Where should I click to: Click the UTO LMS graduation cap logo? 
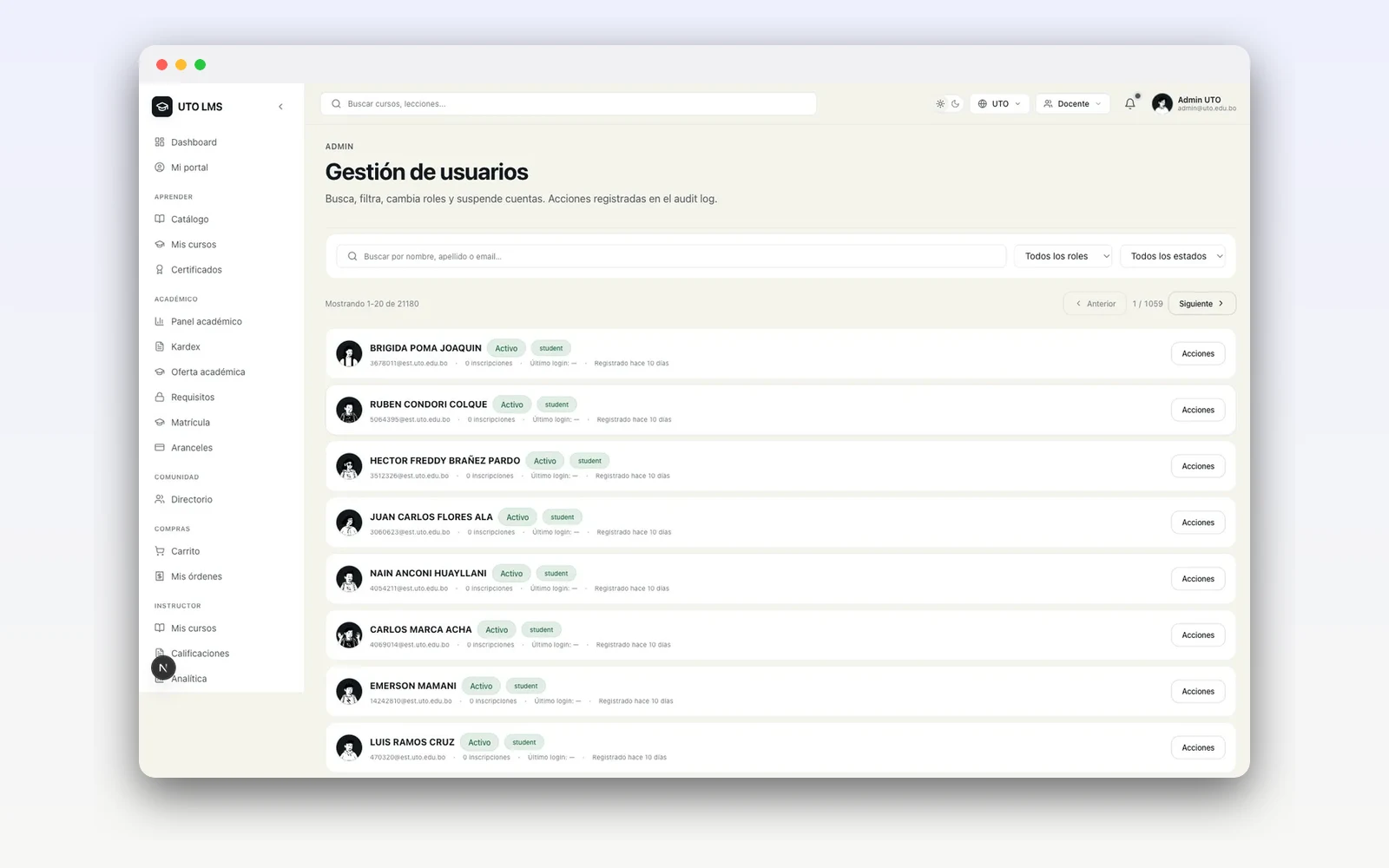(x=161, y=107)
